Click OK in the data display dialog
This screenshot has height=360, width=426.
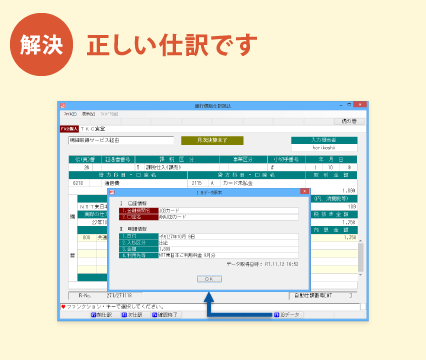point(209,279)
